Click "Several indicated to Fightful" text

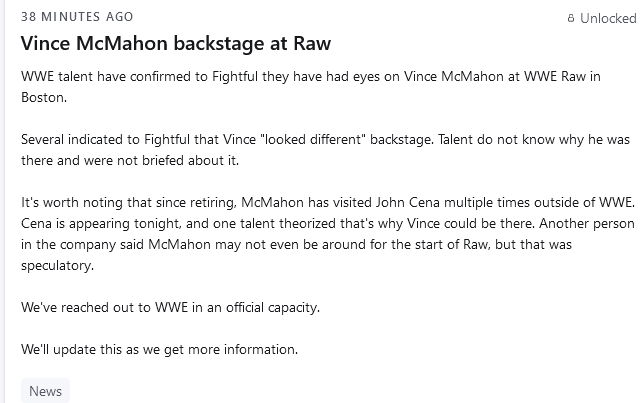(105, 139)
